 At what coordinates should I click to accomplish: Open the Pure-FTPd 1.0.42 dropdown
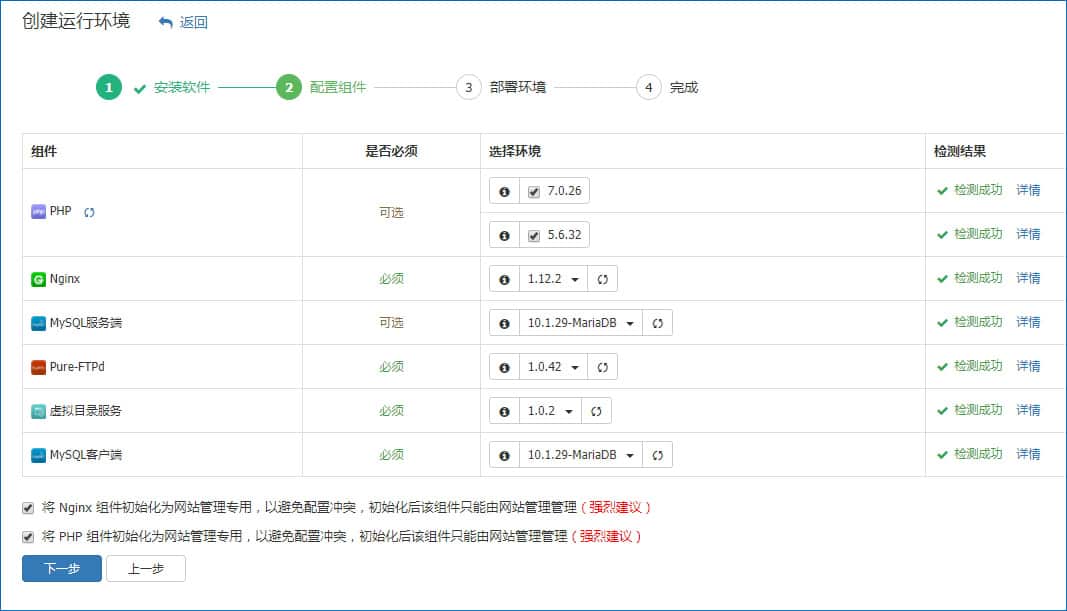pyautogui.click(x=553, y=367)
